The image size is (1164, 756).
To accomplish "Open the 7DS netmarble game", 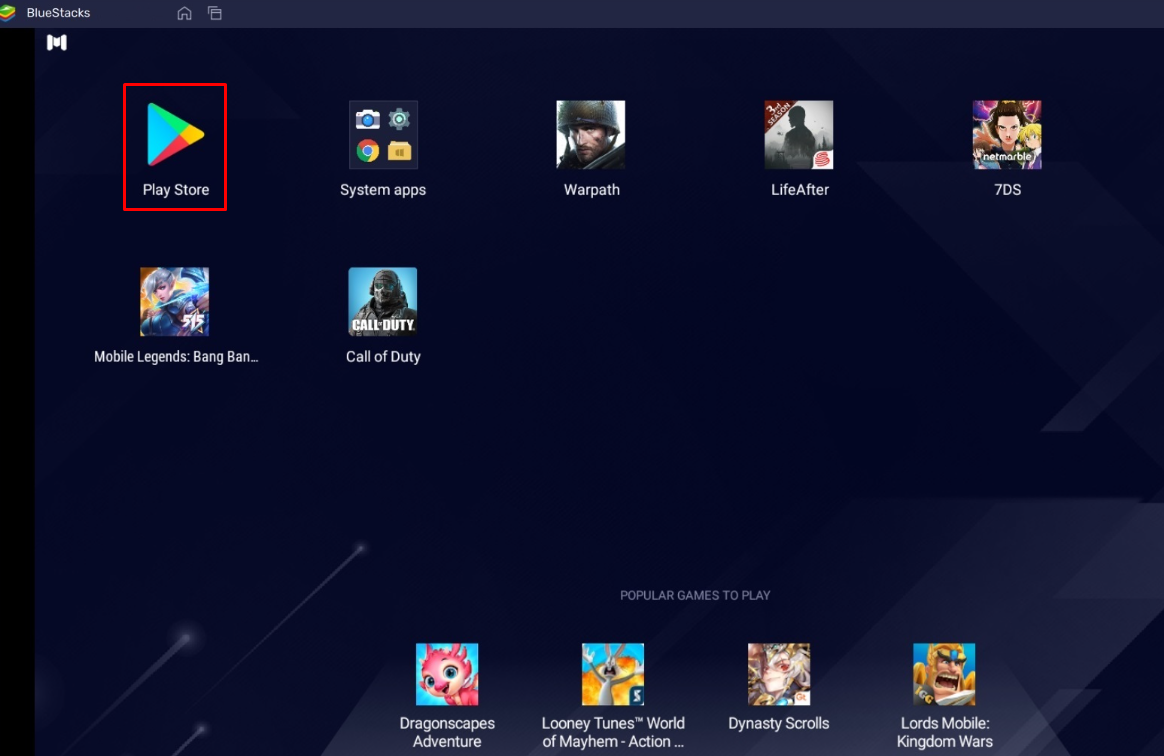I will 1007,135.
